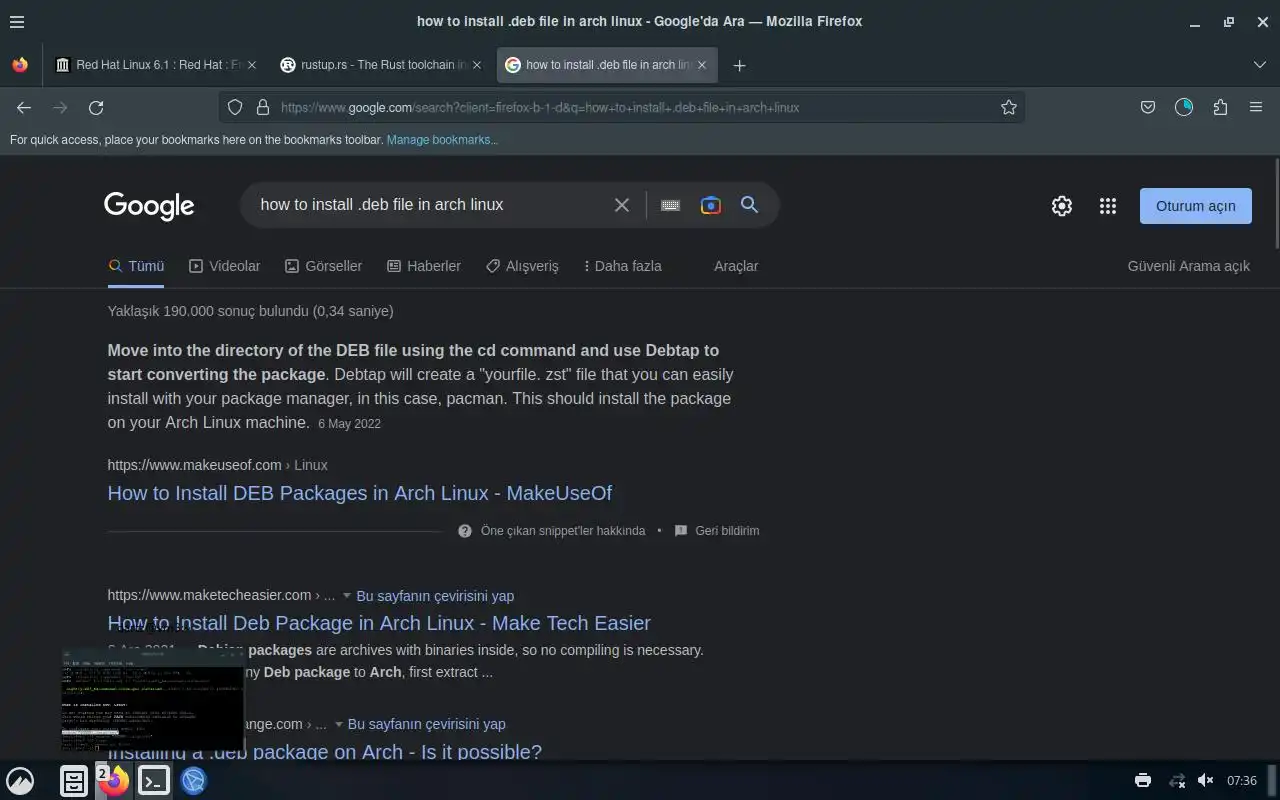Image resolution: width=1280 pixels, height=800 pixels.
Task: Open Google settings gear
Action: pyautogui.click(x=1062, y=206)
